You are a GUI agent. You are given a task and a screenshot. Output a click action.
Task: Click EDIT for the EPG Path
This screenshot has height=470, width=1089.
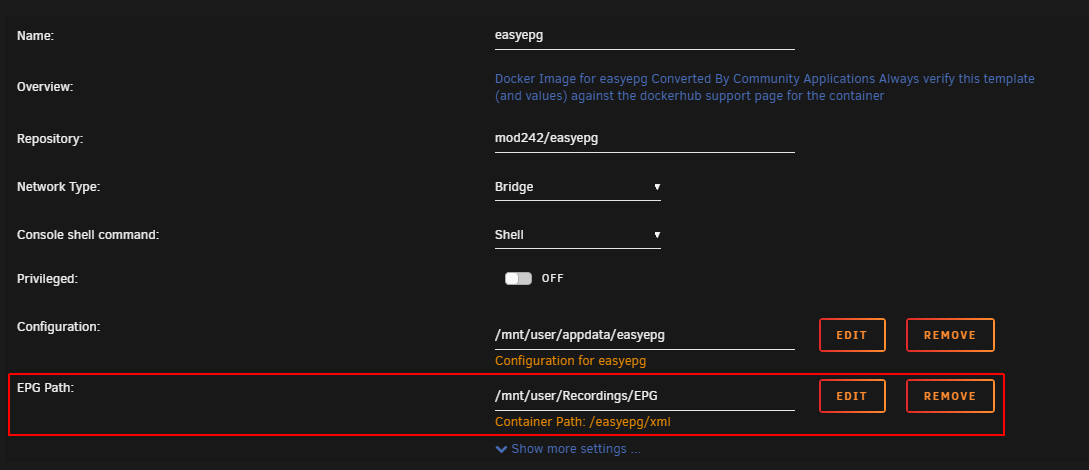(x=852, y=396)
